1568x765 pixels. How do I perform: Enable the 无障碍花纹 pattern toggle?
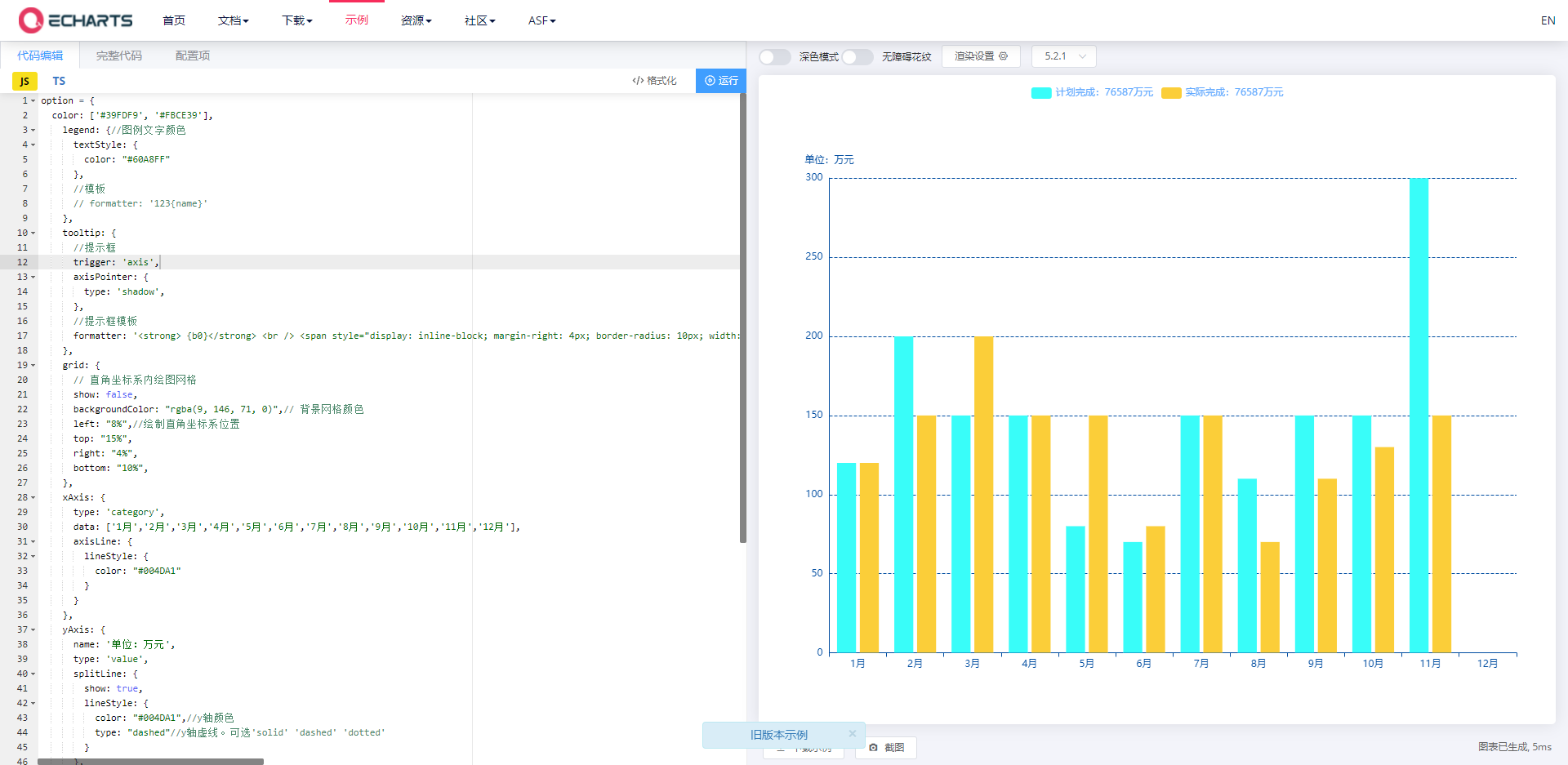coord(857,56)
